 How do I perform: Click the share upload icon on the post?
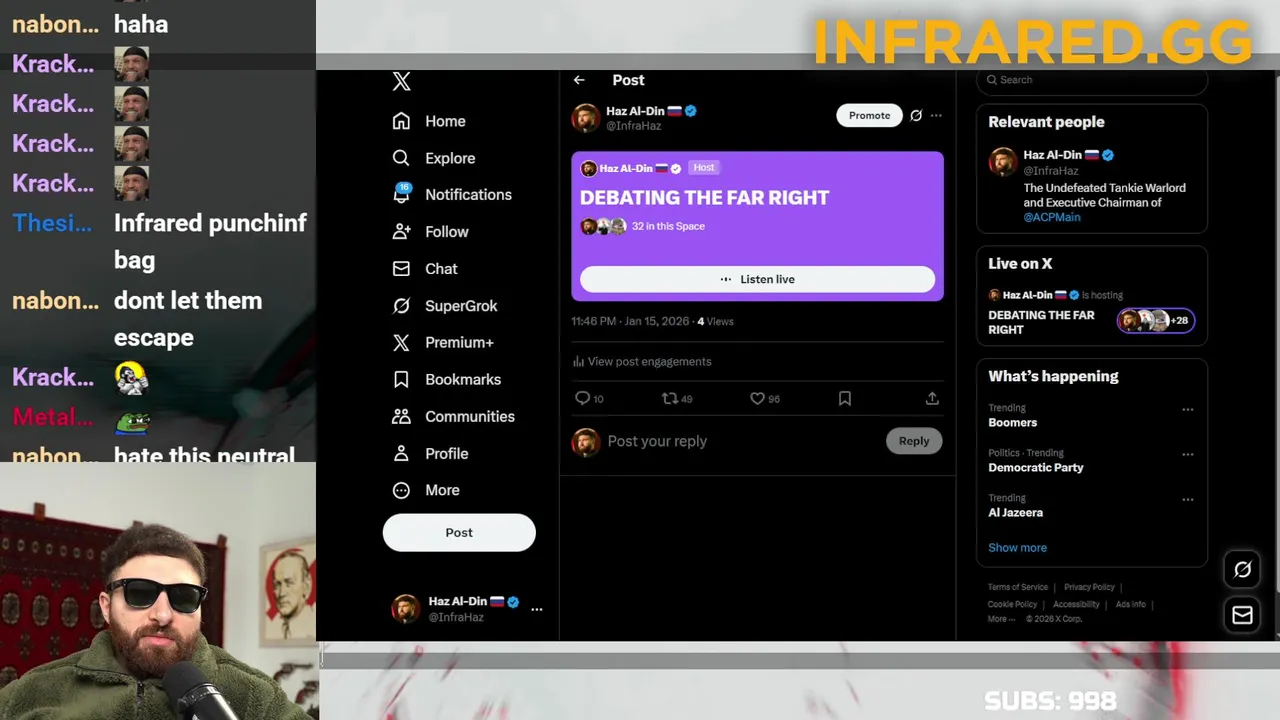[932, 399]
